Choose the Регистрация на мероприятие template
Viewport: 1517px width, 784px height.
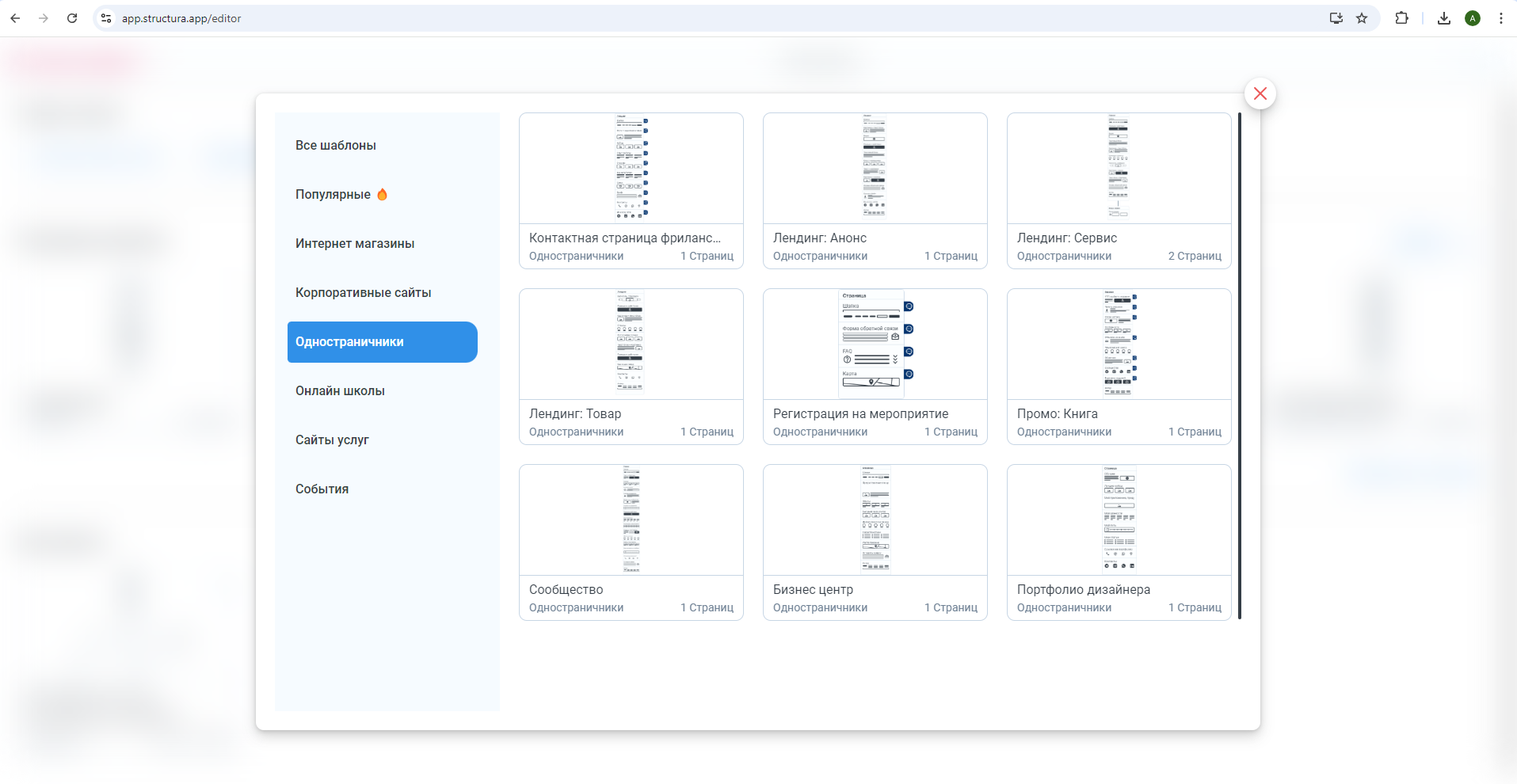tap(875, 366)
